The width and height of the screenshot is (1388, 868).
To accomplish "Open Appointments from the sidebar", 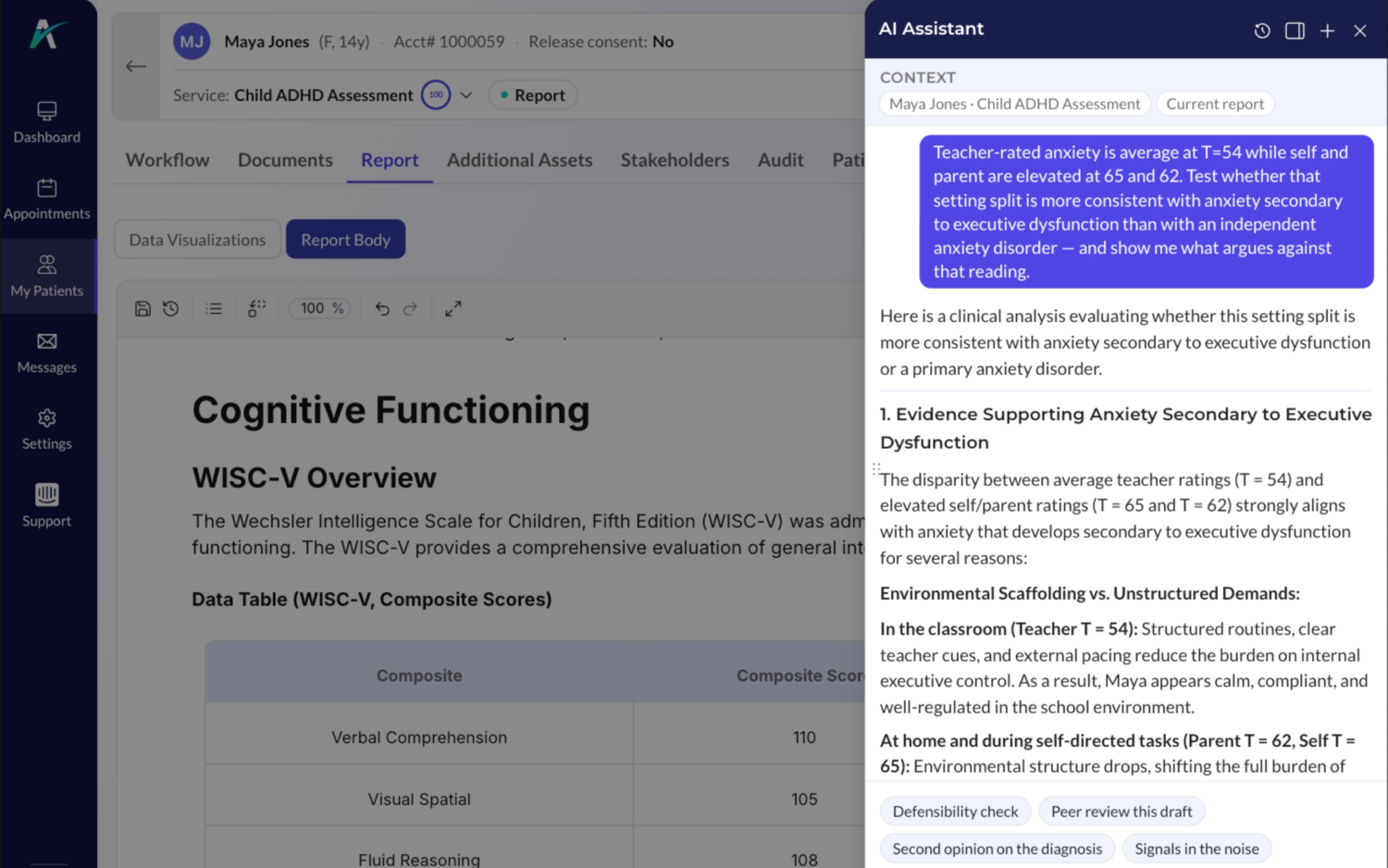I will (x=47, y=200).
